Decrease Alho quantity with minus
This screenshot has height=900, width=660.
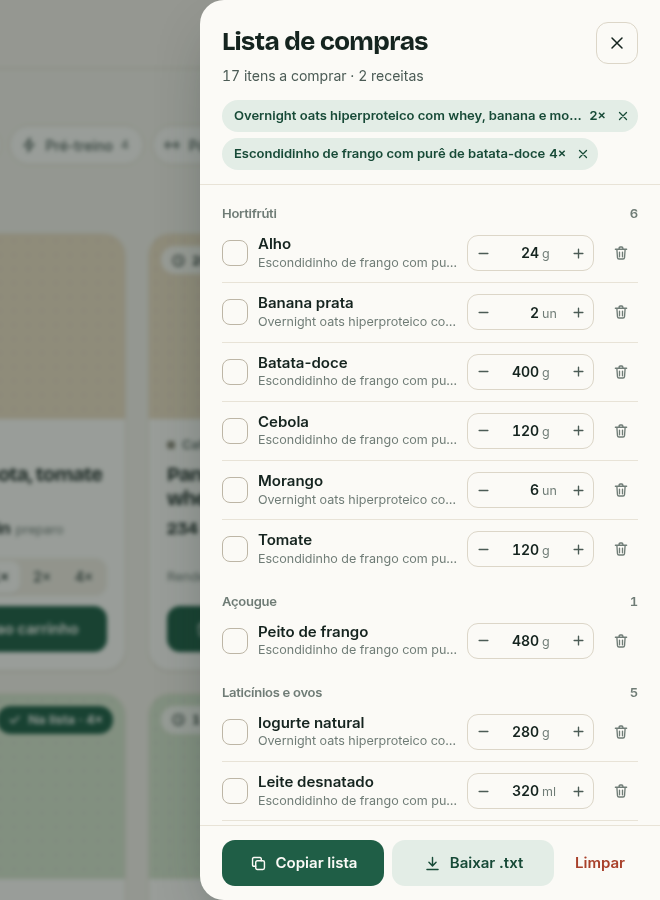pyautogui.click(x=483, y=253)
